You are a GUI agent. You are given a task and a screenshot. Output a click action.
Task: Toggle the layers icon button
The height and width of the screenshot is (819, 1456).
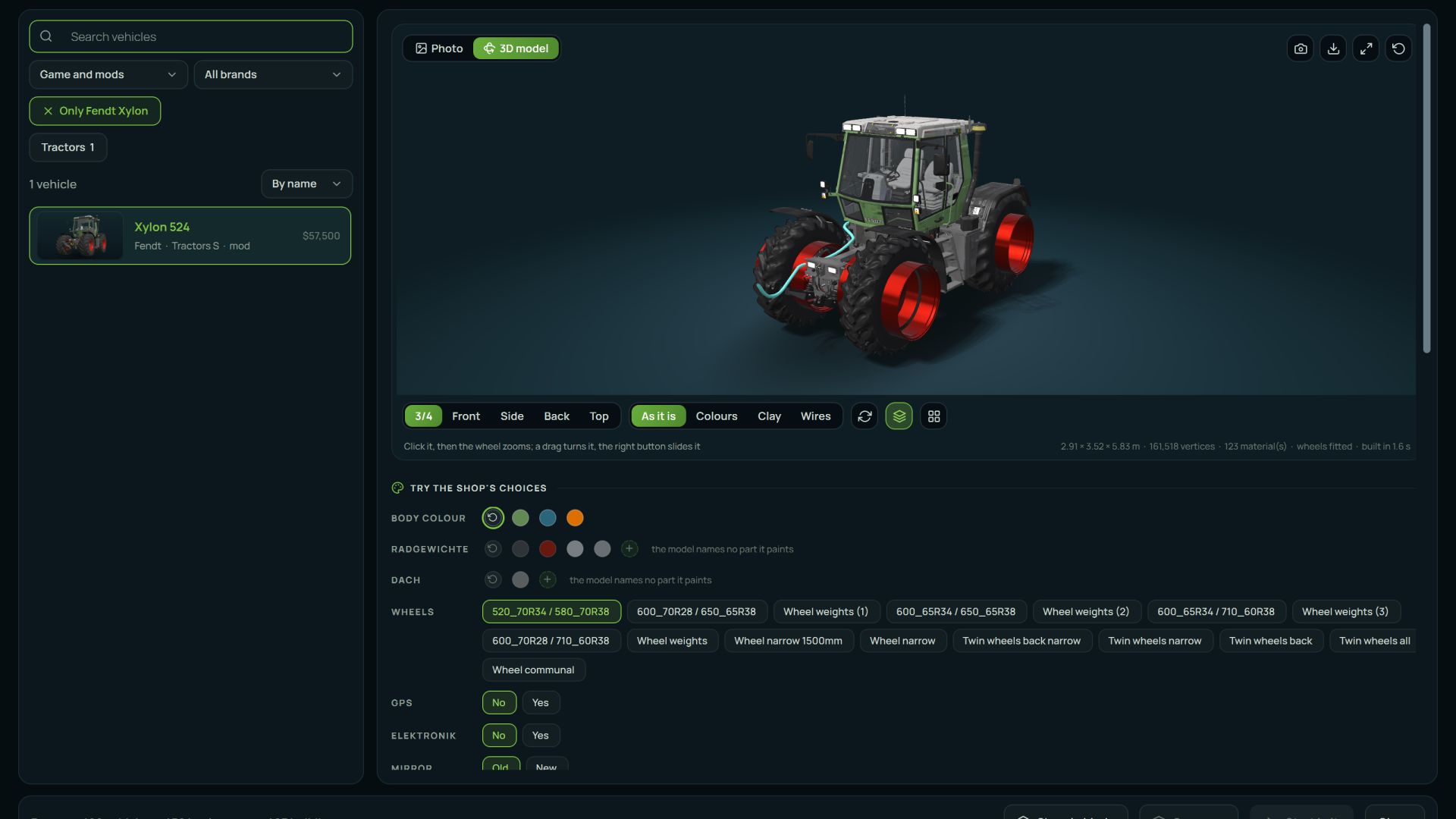(x=899, y=416)
